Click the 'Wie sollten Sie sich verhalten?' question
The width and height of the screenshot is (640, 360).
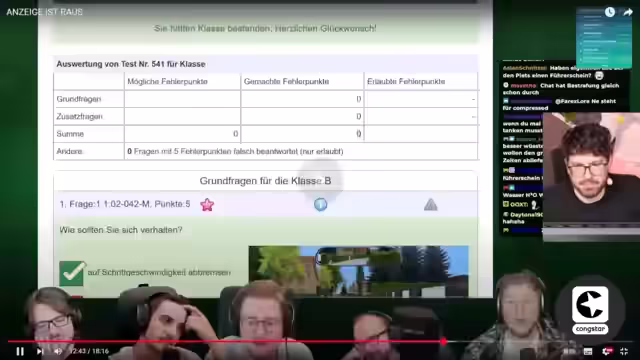(121, 230)
